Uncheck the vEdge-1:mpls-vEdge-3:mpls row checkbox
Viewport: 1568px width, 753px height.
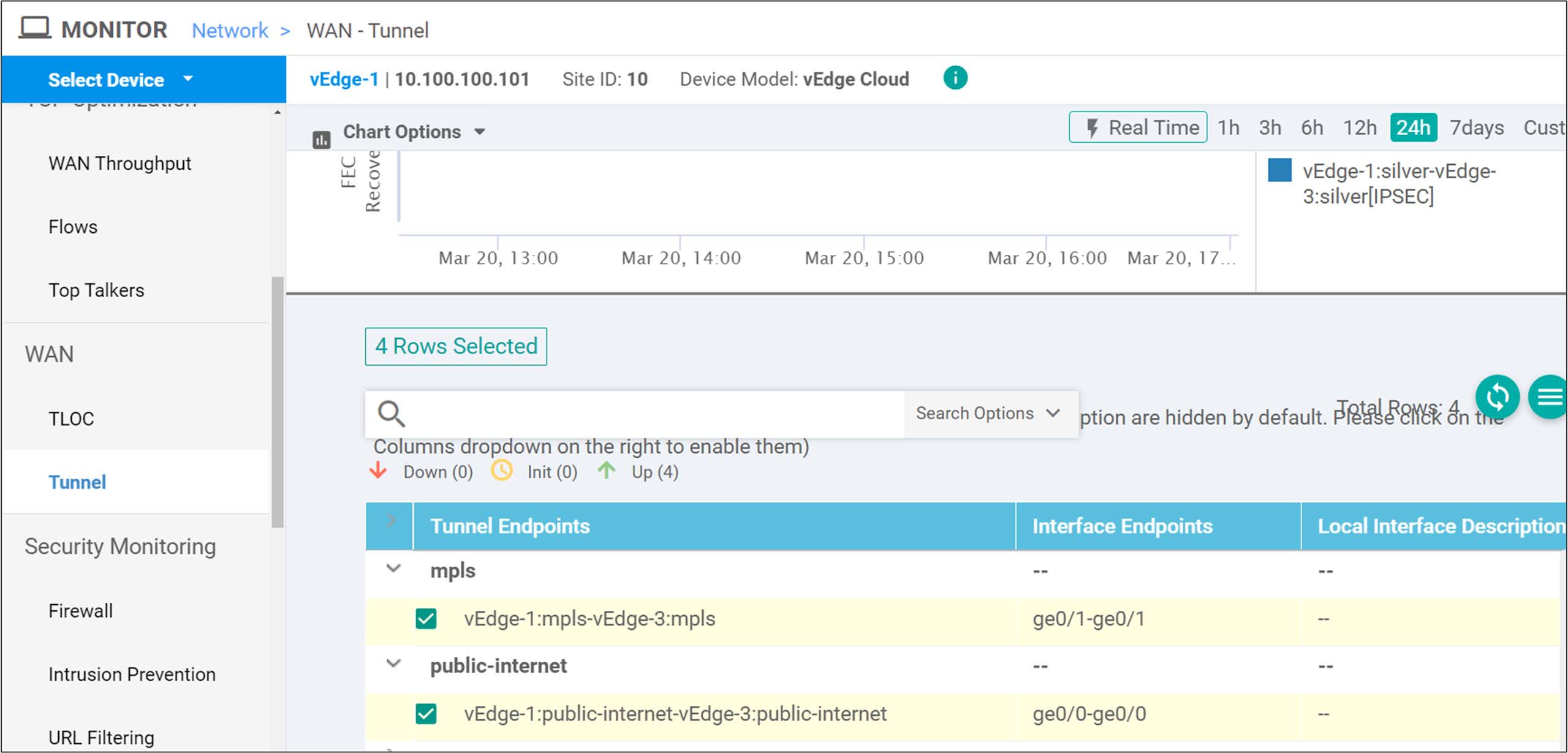point(427,619)
